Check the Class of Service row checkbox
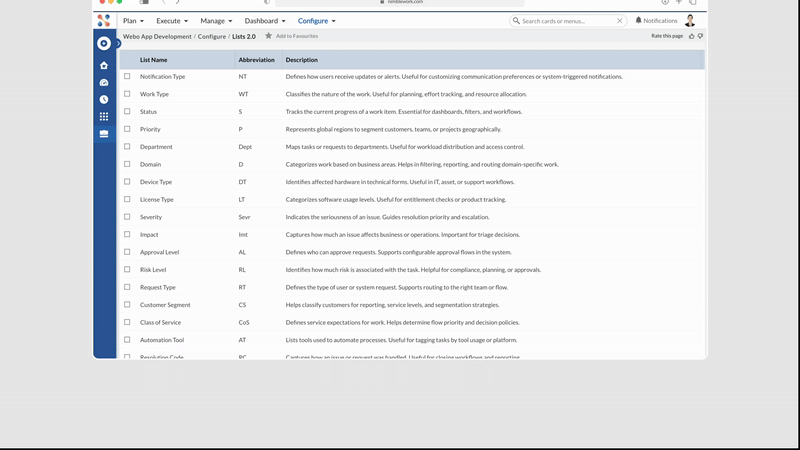 (x=127, y=322)
